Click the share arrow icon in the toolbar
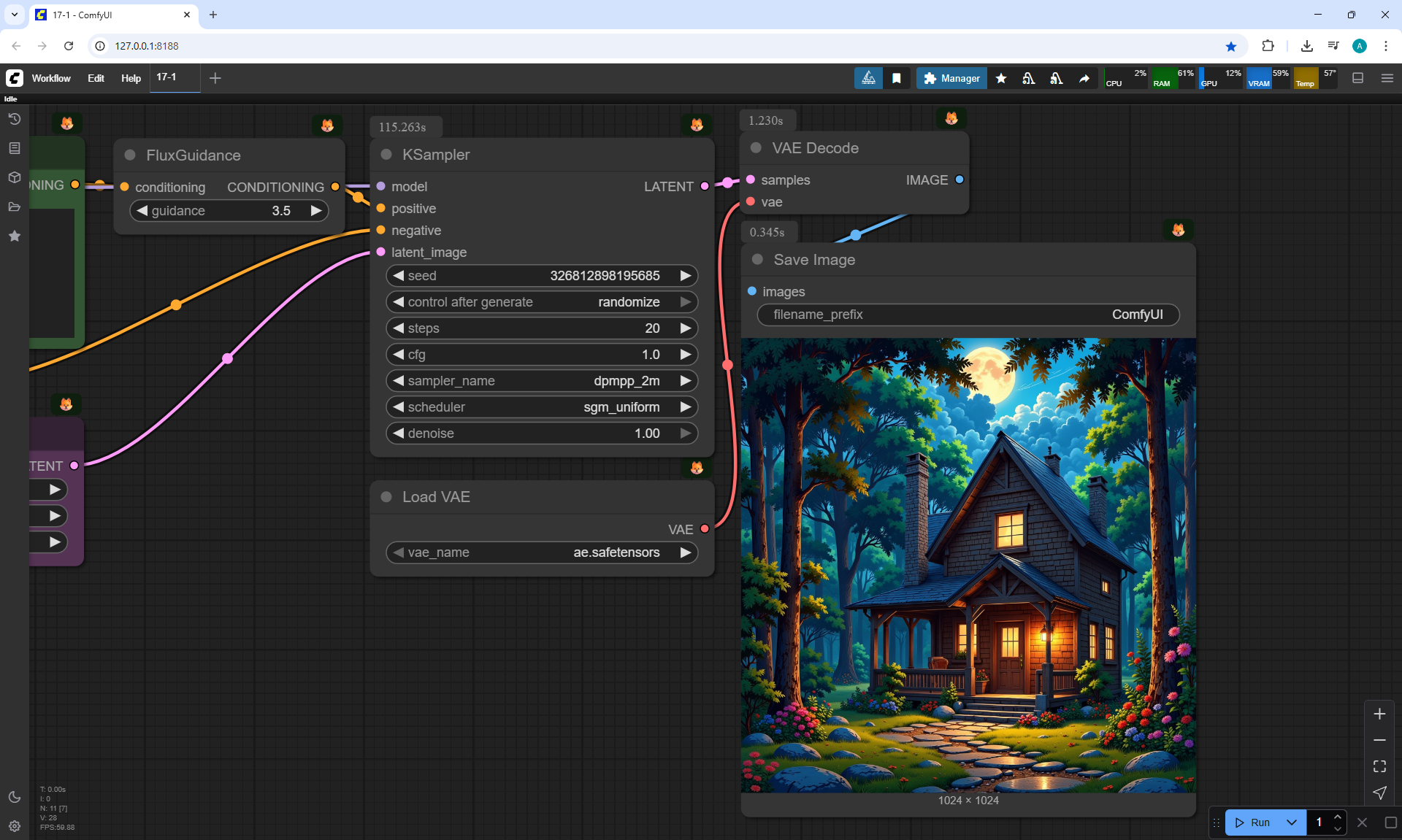 click(1084, 78)
